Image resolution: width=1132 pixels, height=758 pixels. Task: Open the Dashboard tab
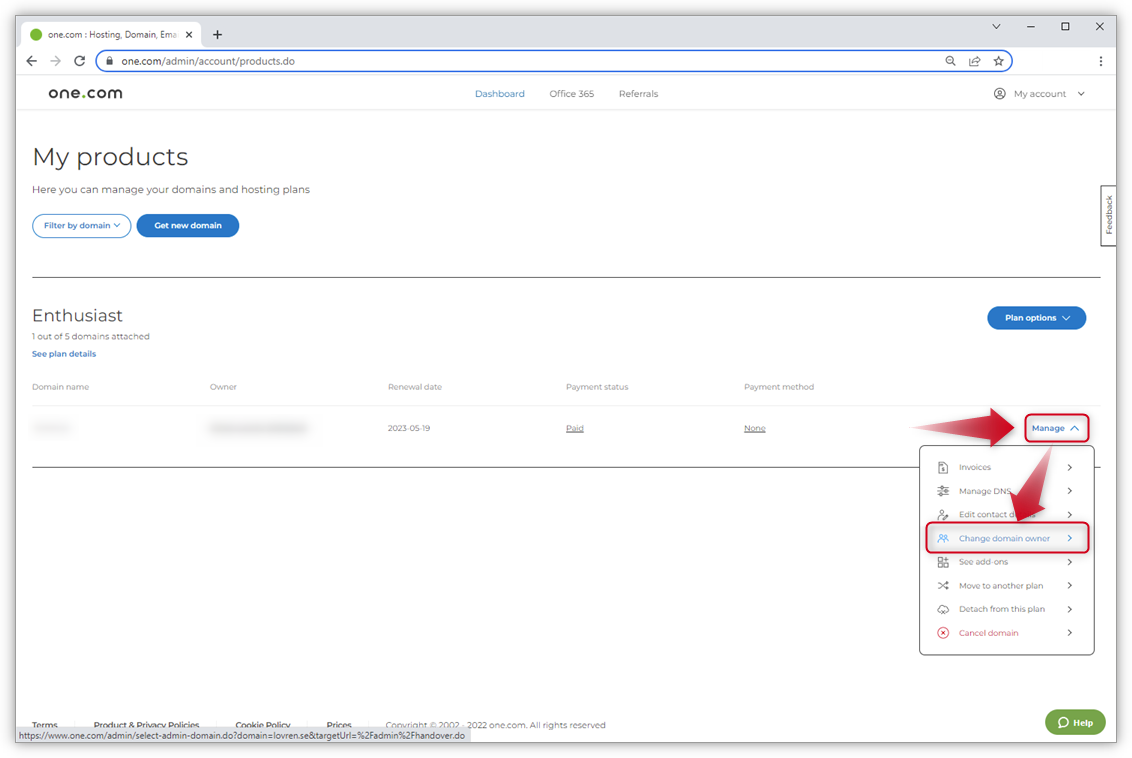pos(500,94)
